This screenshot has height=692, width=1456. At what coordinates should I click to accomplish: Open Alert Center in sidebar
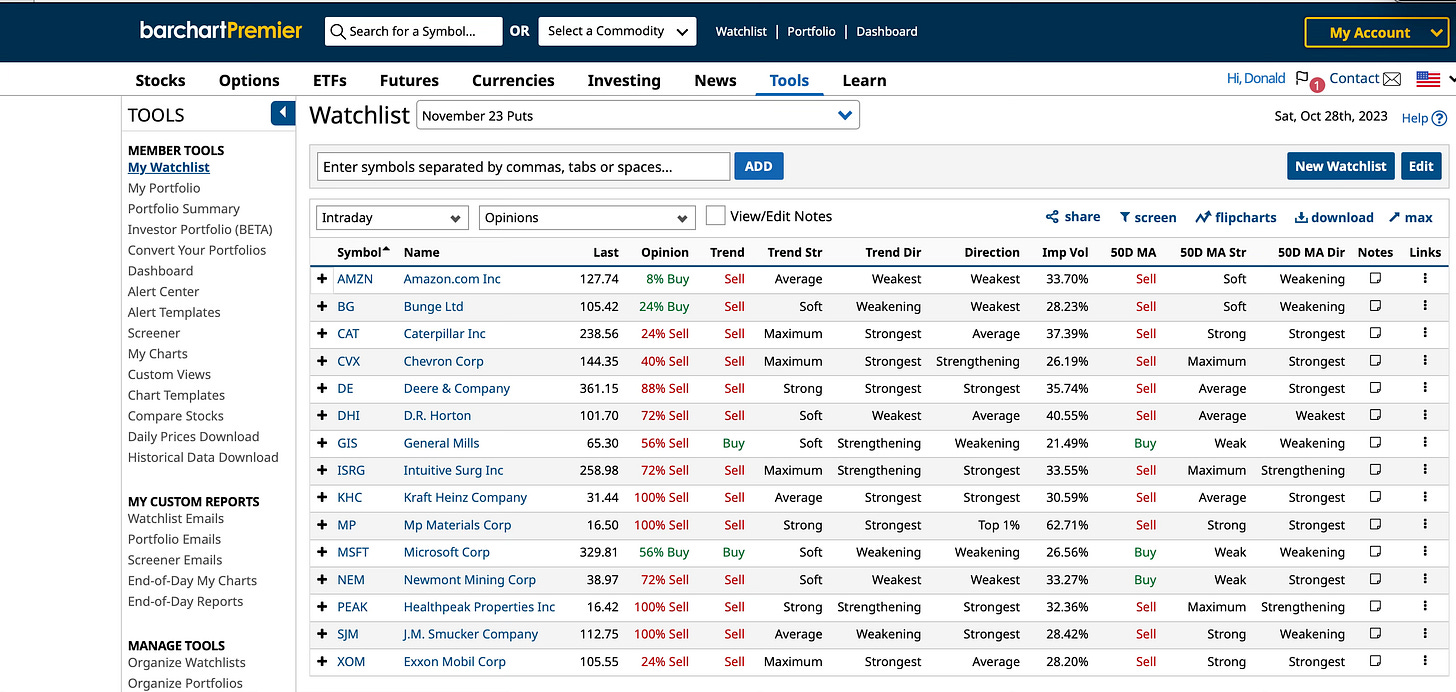tap(163, 291)
